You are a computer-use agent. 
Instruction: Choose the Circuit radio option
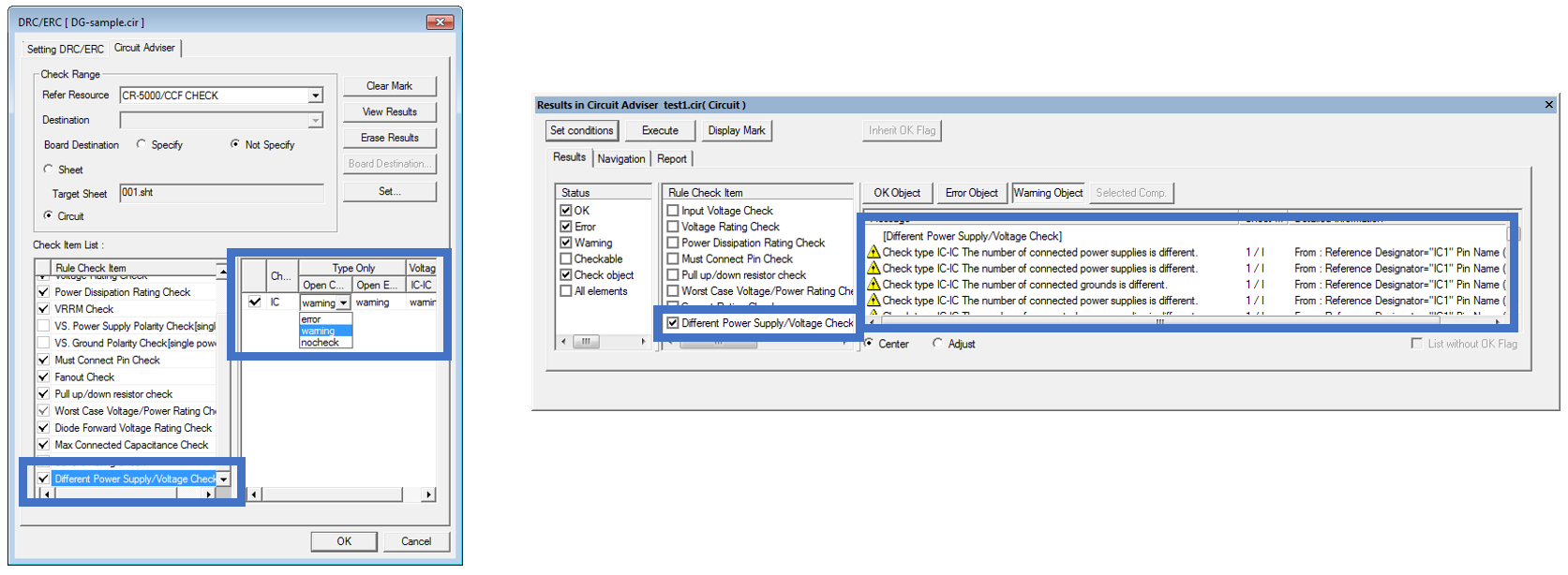(x=49, y=215)
